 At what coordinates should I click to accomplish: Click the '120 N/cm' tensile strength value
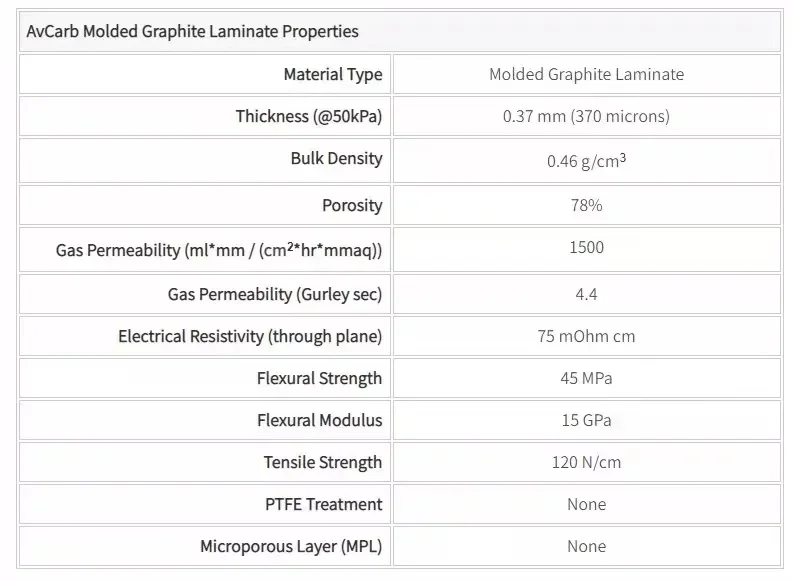[586, 462]
